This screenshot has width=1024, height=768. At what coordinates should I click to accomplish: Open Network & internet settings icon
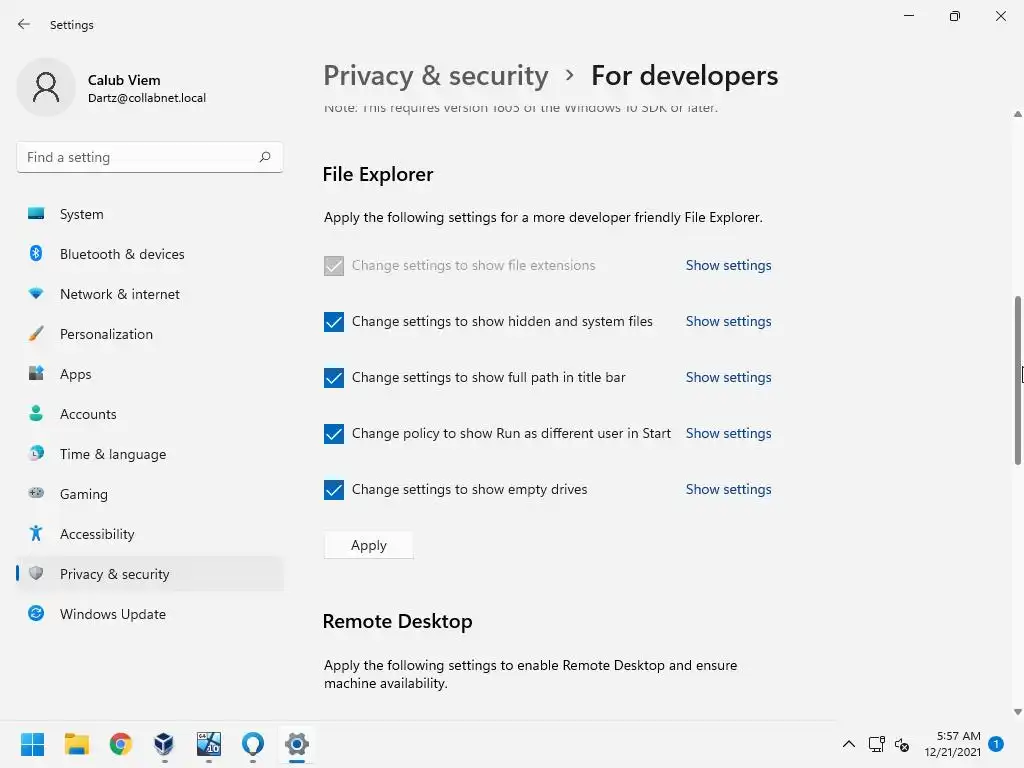click(36, 294)
